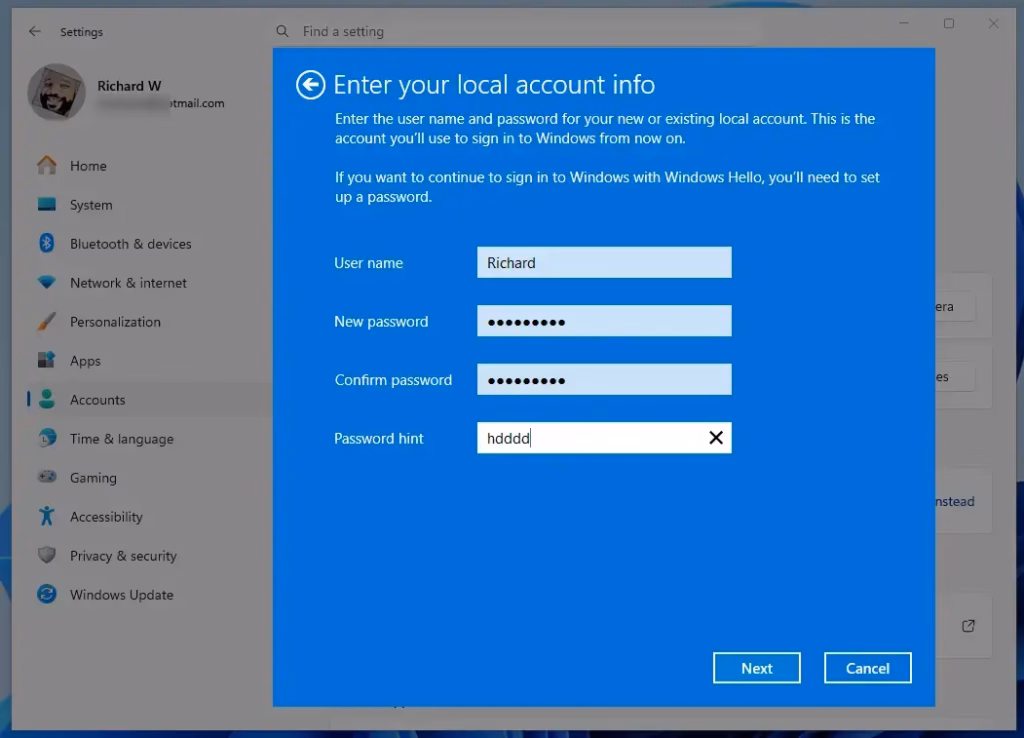Click the Apps icon in sidebar

46,361
